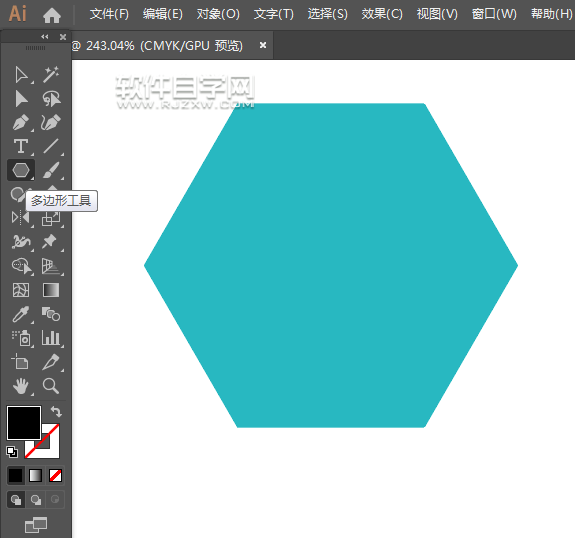Open the 效果(C) menu
This screenshot has width=575, height=538.
(x=382, y=14)
